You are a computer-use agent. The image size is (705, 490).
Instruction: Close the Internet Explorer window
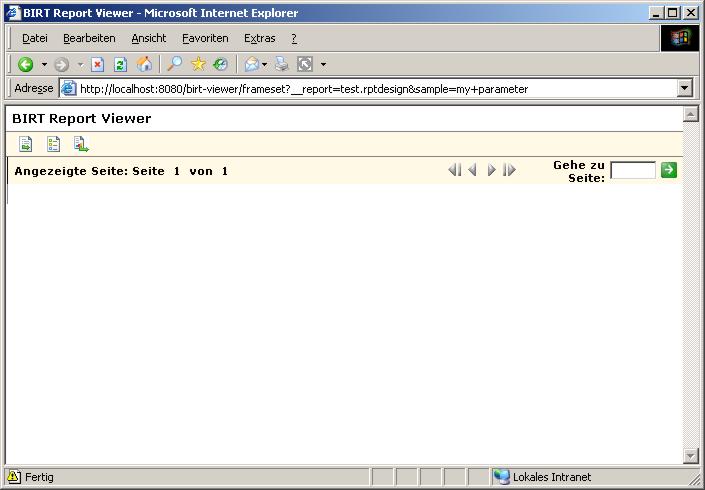691,13
